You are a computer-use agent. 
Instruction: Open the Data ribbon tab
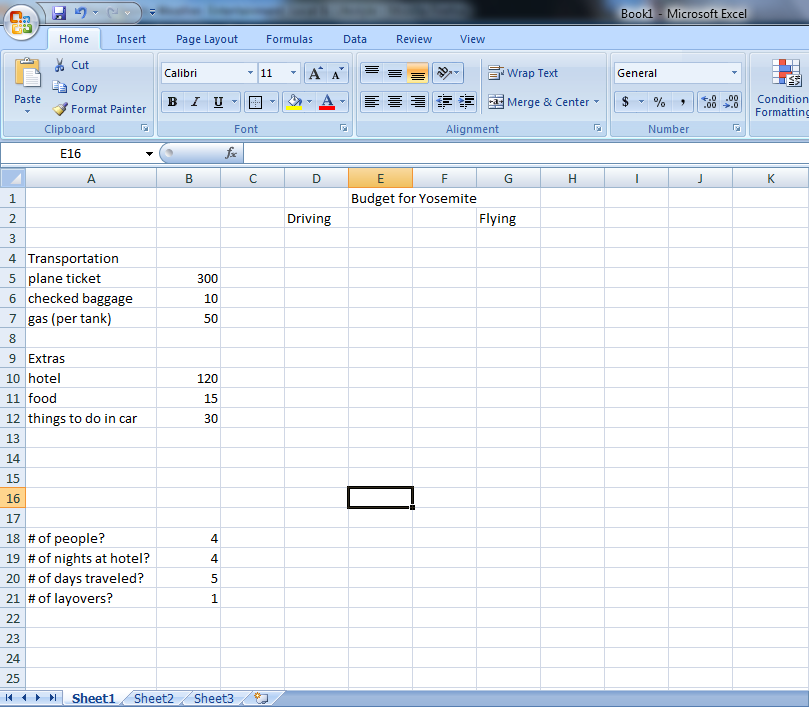point(355,39)
